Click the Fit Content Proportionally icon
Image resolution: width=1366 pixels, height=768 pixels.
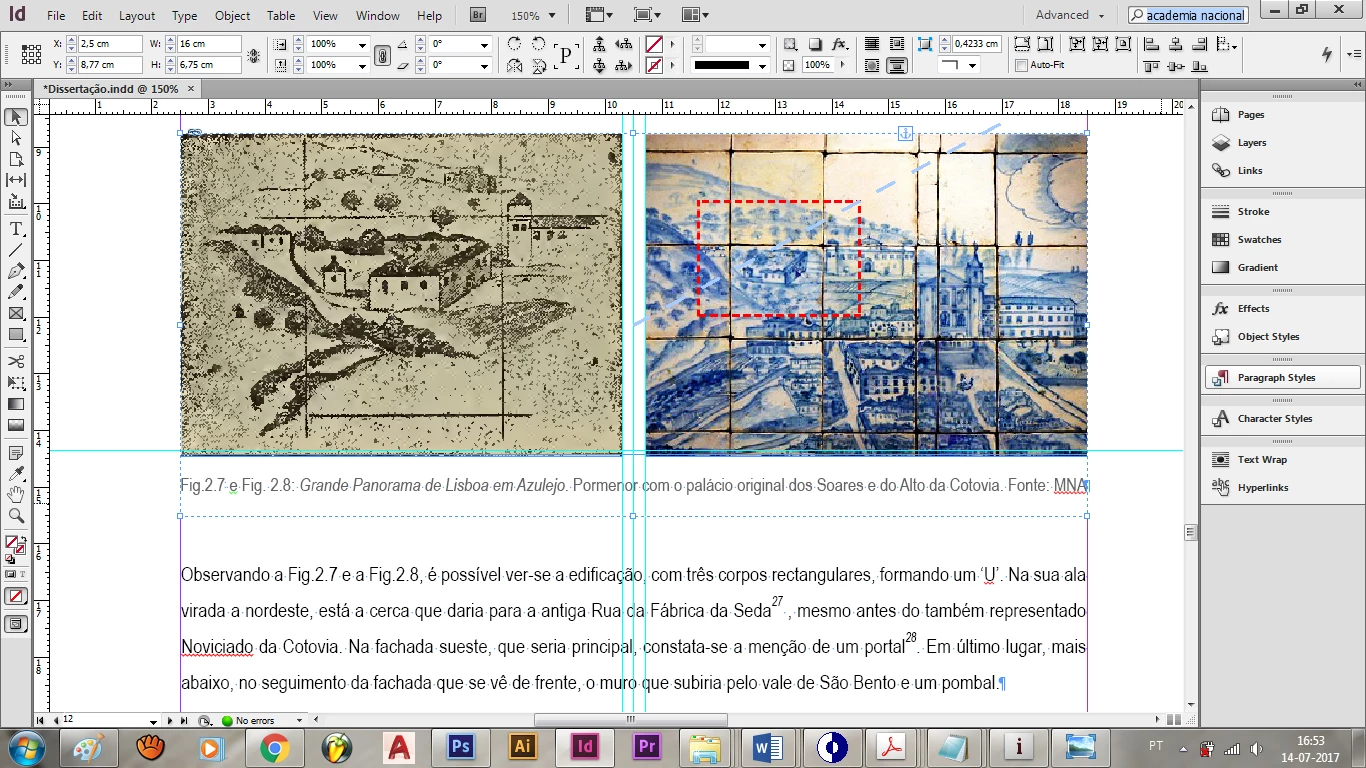(1045, 44)
